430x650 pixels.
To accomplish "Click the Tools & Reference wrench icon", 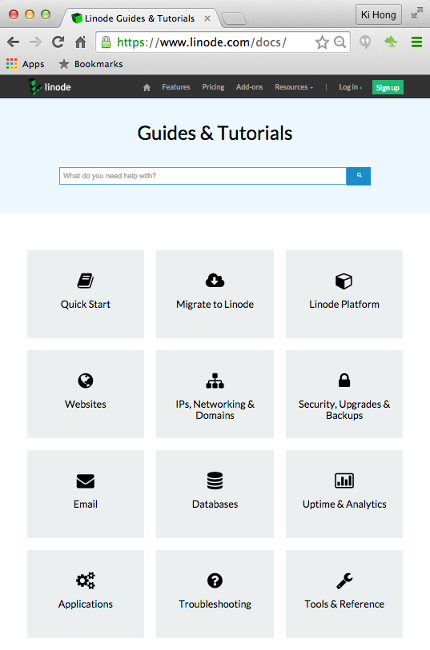I will tap(344, 581).
